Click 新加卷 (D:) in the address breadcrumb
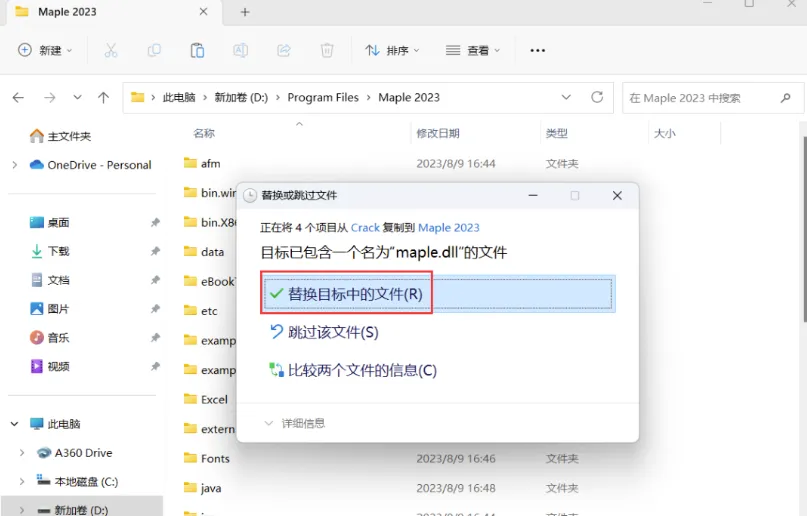 pos(241,98)
